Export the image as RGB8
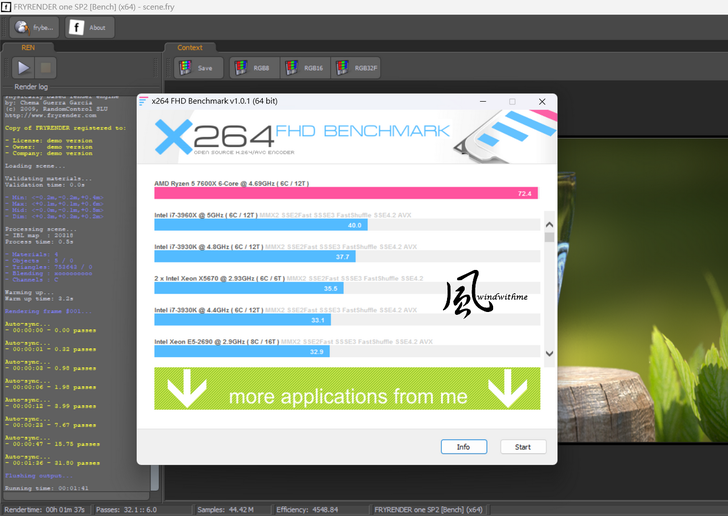This screenshot has width=728, height=516. tap(252, 68)
